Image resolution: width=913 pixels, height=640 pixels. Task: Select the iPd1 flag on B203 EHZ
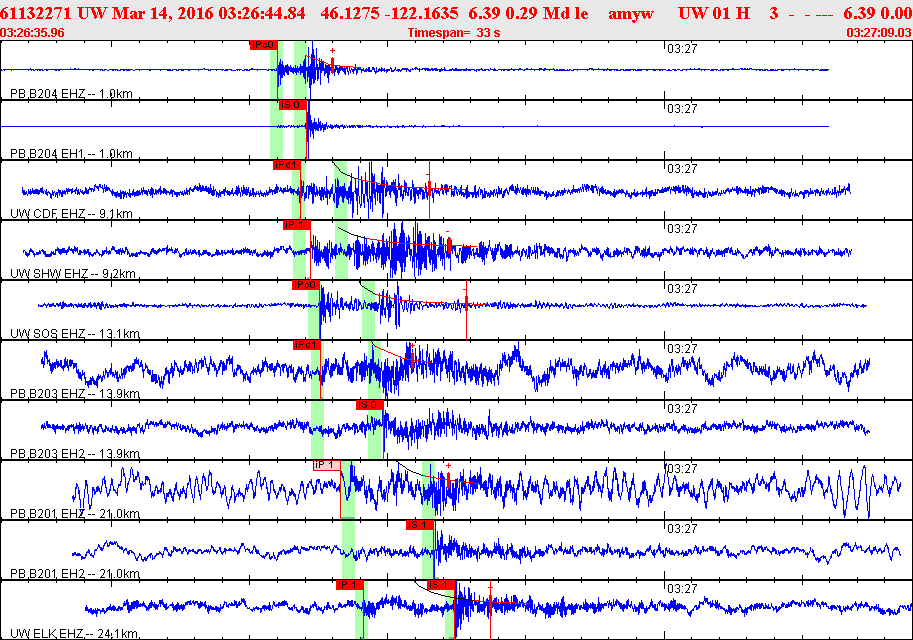click(x=306, y=345)
